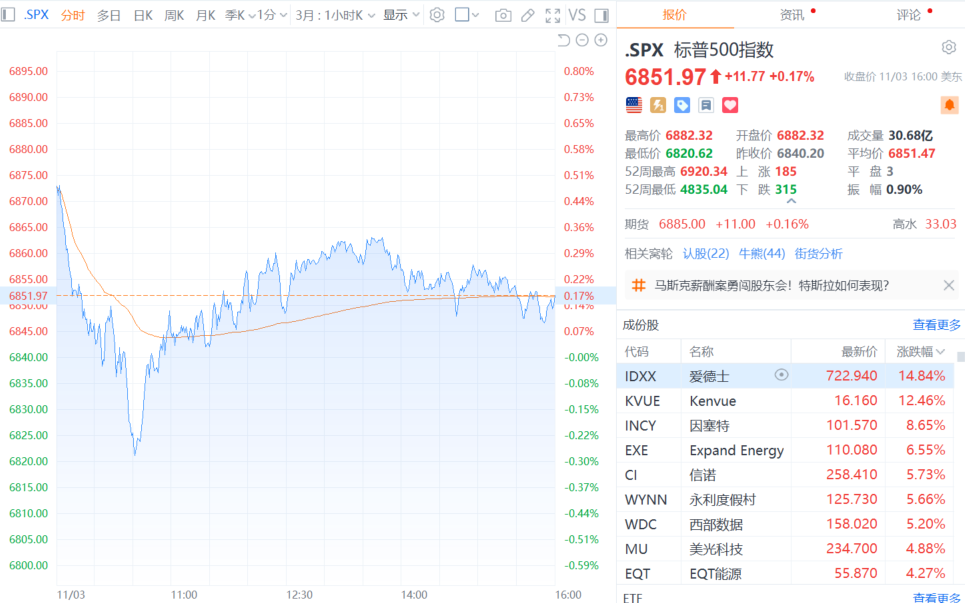Click the futures price 6885.00
Screen dimensions: 965x603
click(x=682, y=224)
